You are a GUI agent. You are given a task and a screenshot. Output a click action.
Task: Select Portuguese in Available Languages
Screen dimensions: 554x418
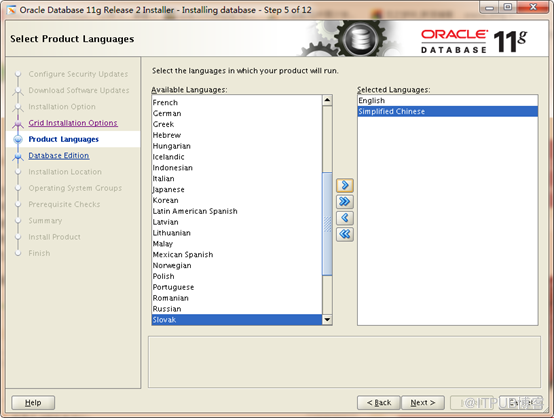[237, 287]
